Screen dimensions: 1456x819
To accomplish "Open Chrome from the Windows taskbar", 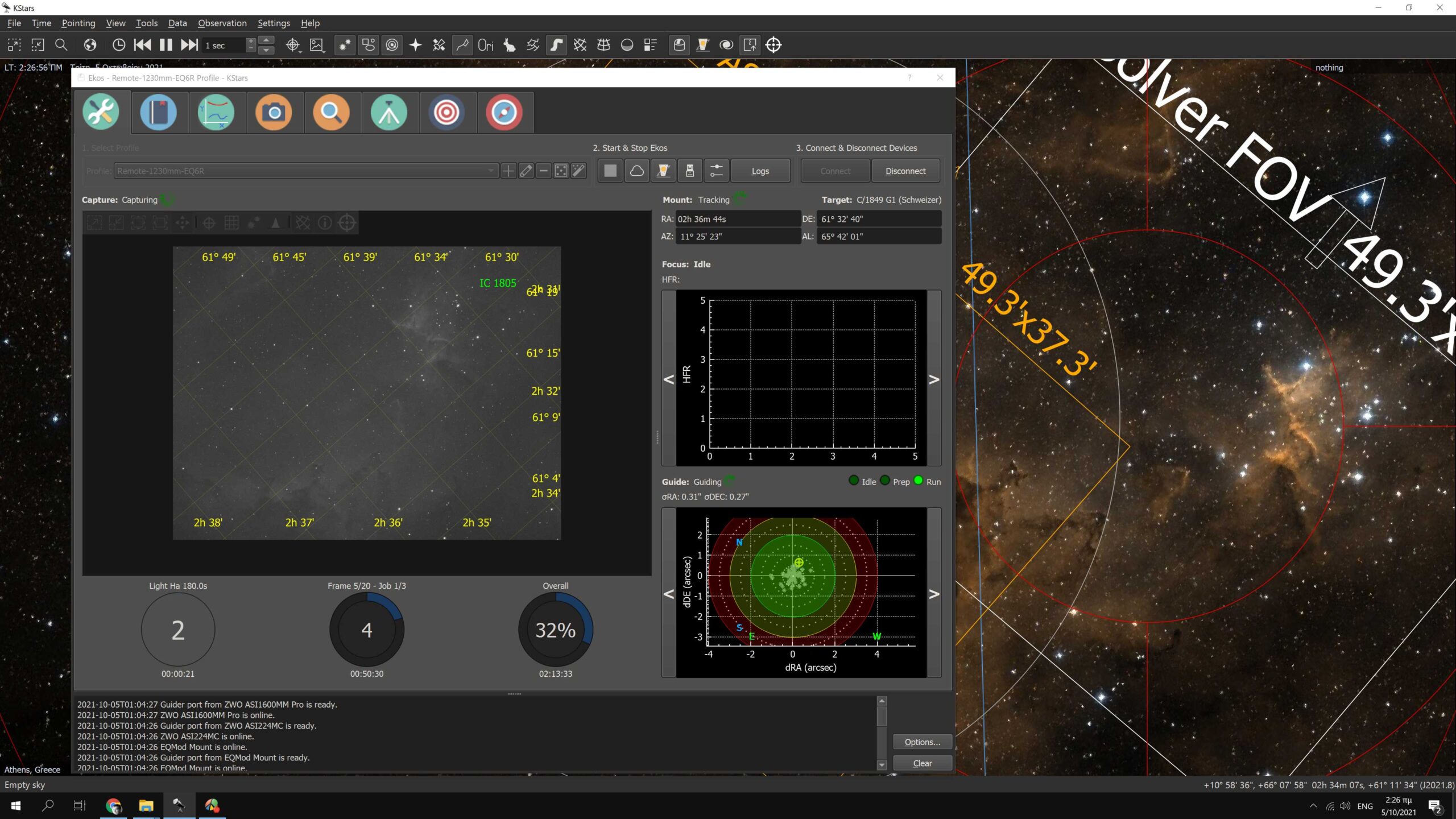I will 114,805.
